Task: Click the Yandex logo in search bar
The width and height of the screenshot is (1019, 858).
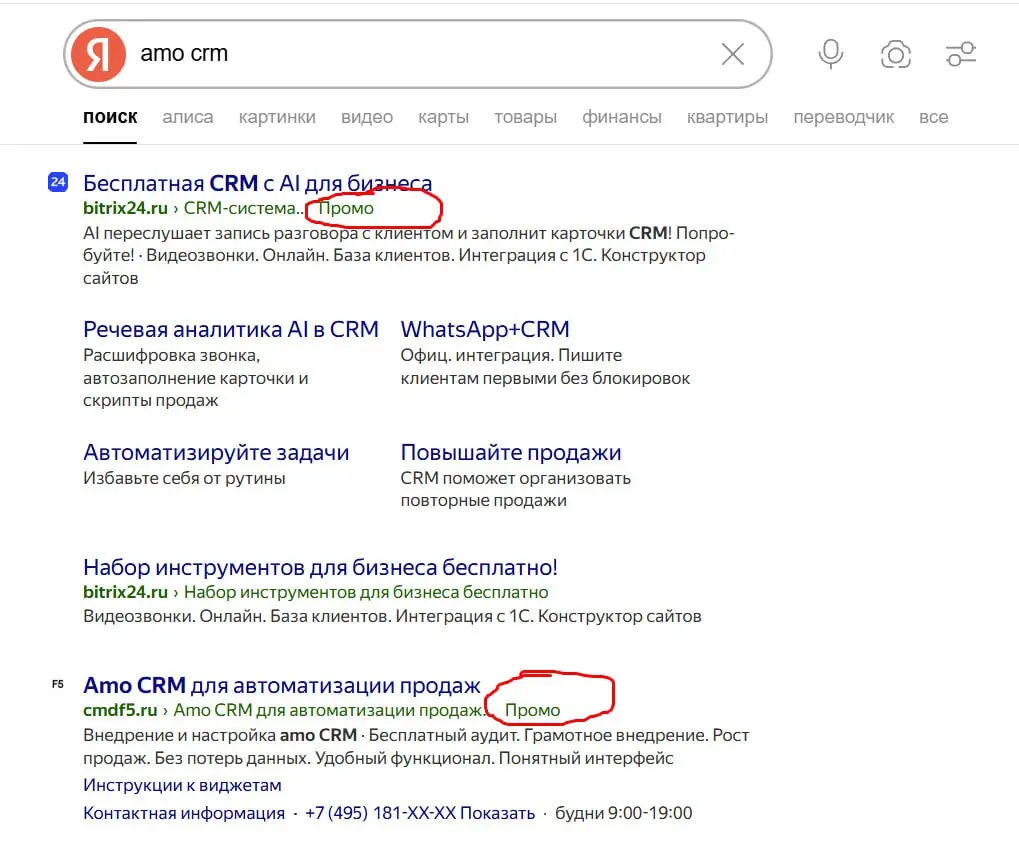Action: tap(98, 54)
